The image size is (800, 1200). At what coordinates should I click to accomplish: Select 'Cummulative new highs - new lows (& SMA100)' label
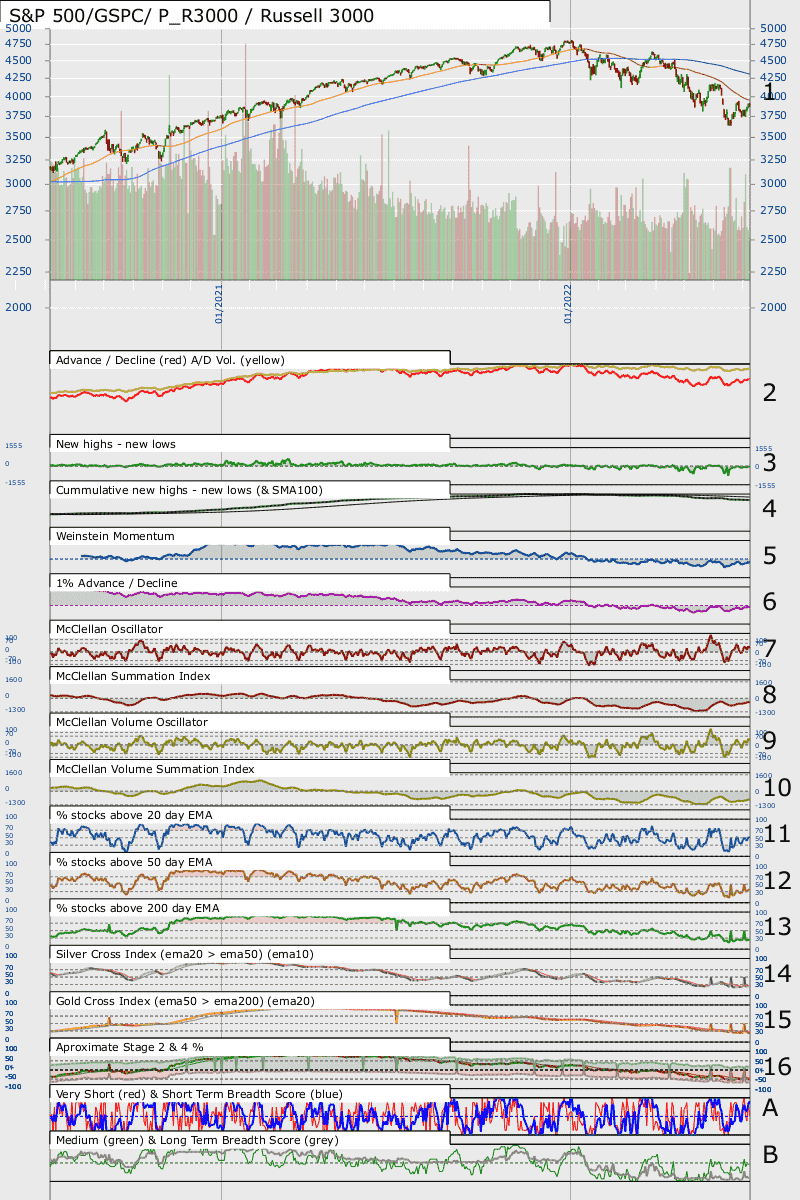pyautogui.click(x=189, y=490)
